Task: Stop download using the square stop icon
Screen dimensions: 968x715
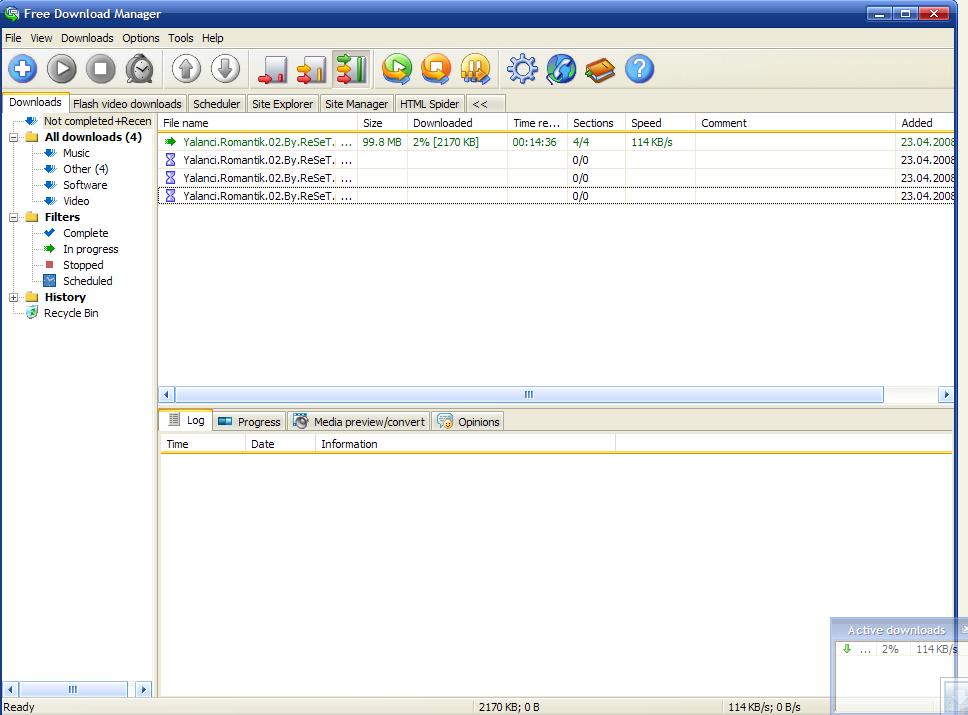Action: click(101, 69)
